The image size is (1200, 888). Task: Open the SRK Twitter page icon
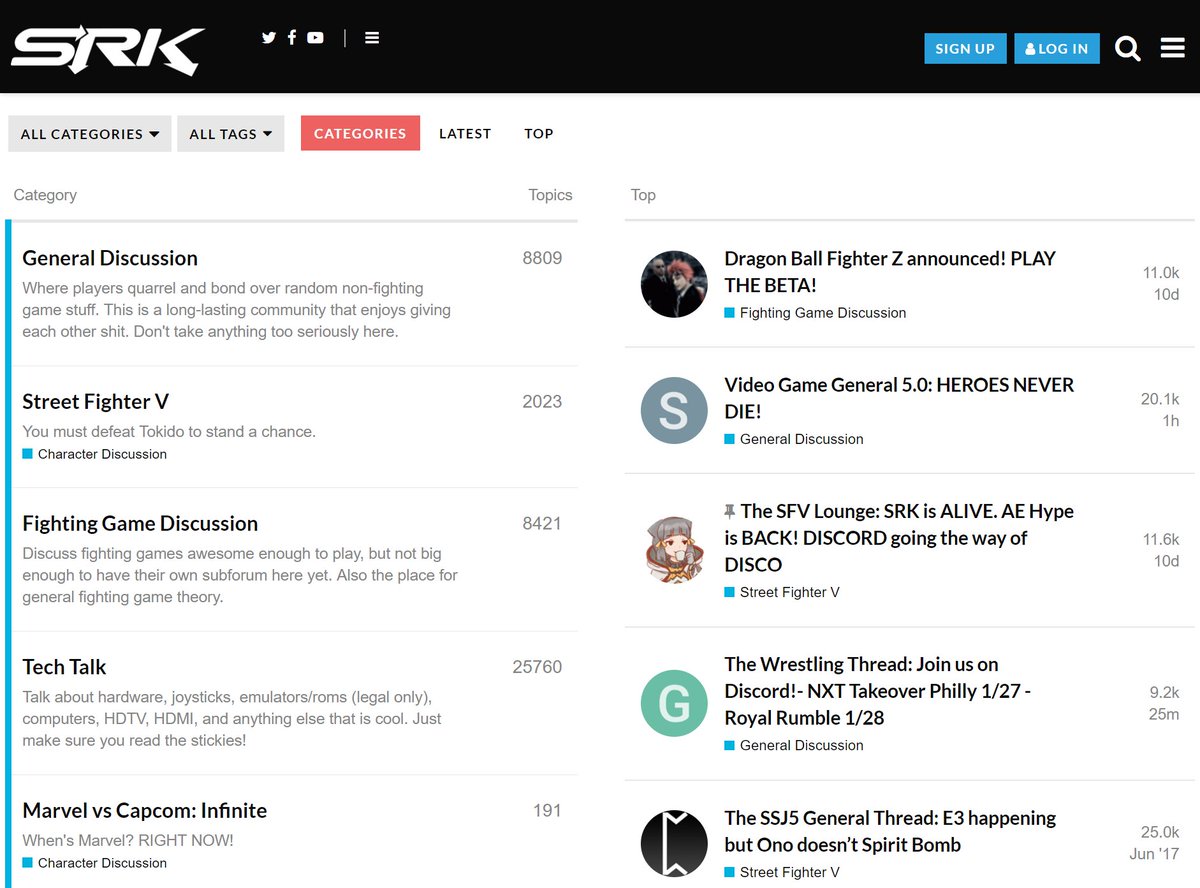coord(268,38)
